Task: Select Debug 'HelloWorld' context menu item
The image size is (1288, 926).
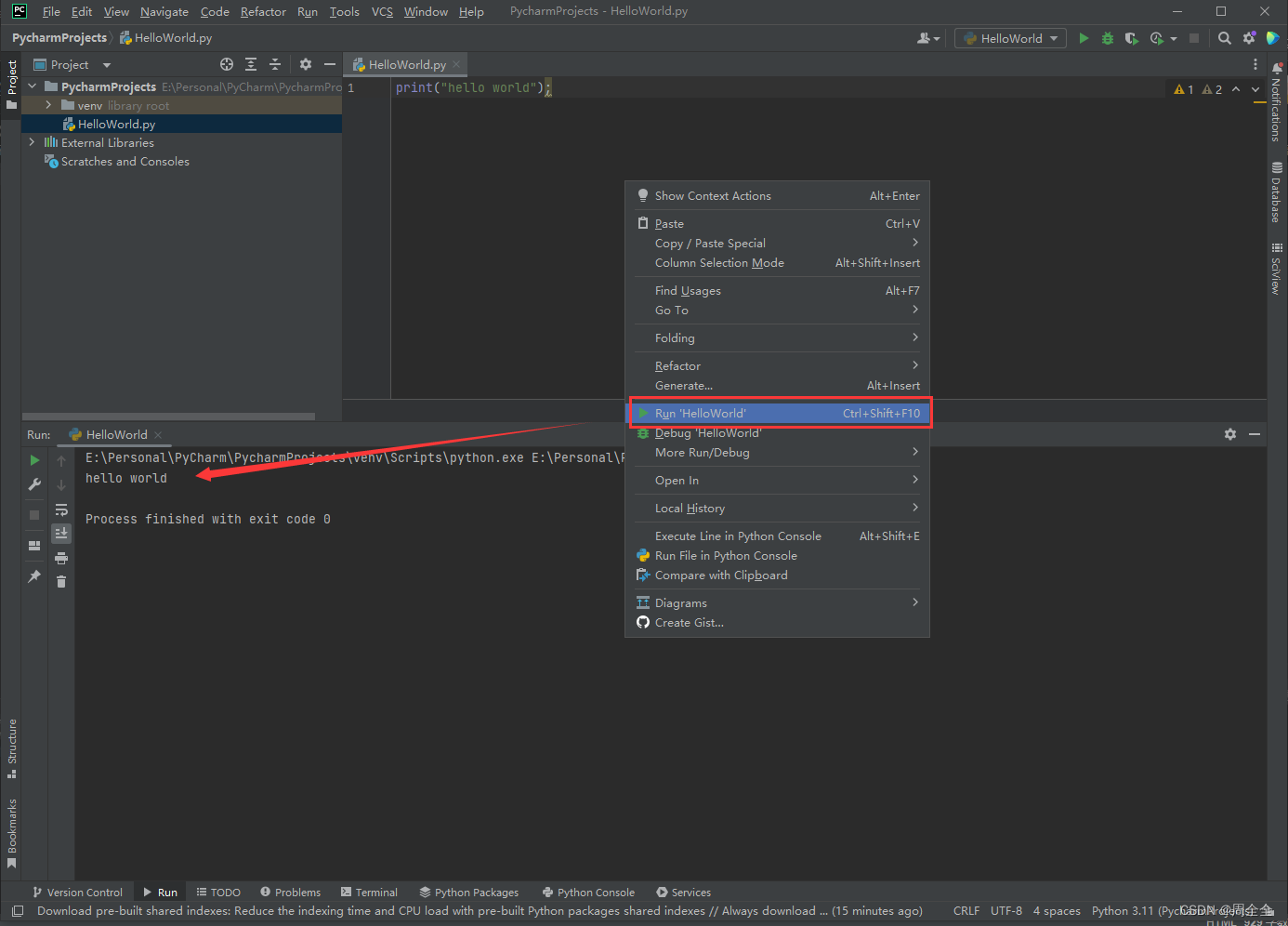Action: (x=778, y=432)
